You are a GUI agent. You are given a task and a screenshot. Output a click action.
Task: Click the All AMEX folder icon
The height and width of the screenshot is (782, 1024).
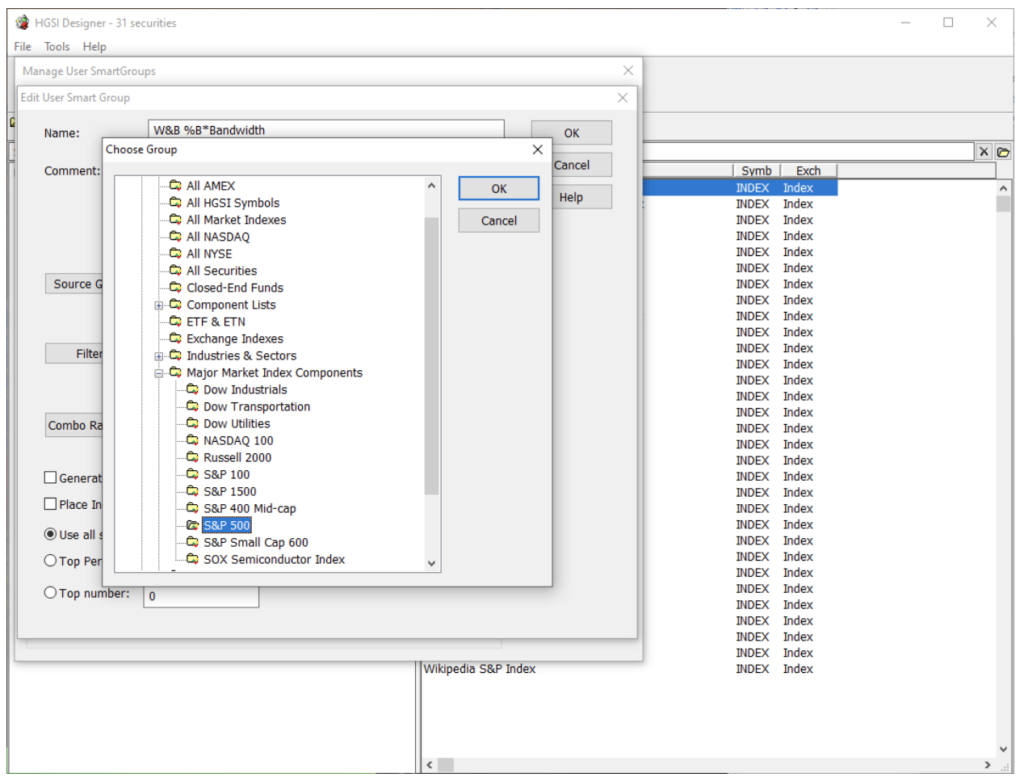click(175, 185)
